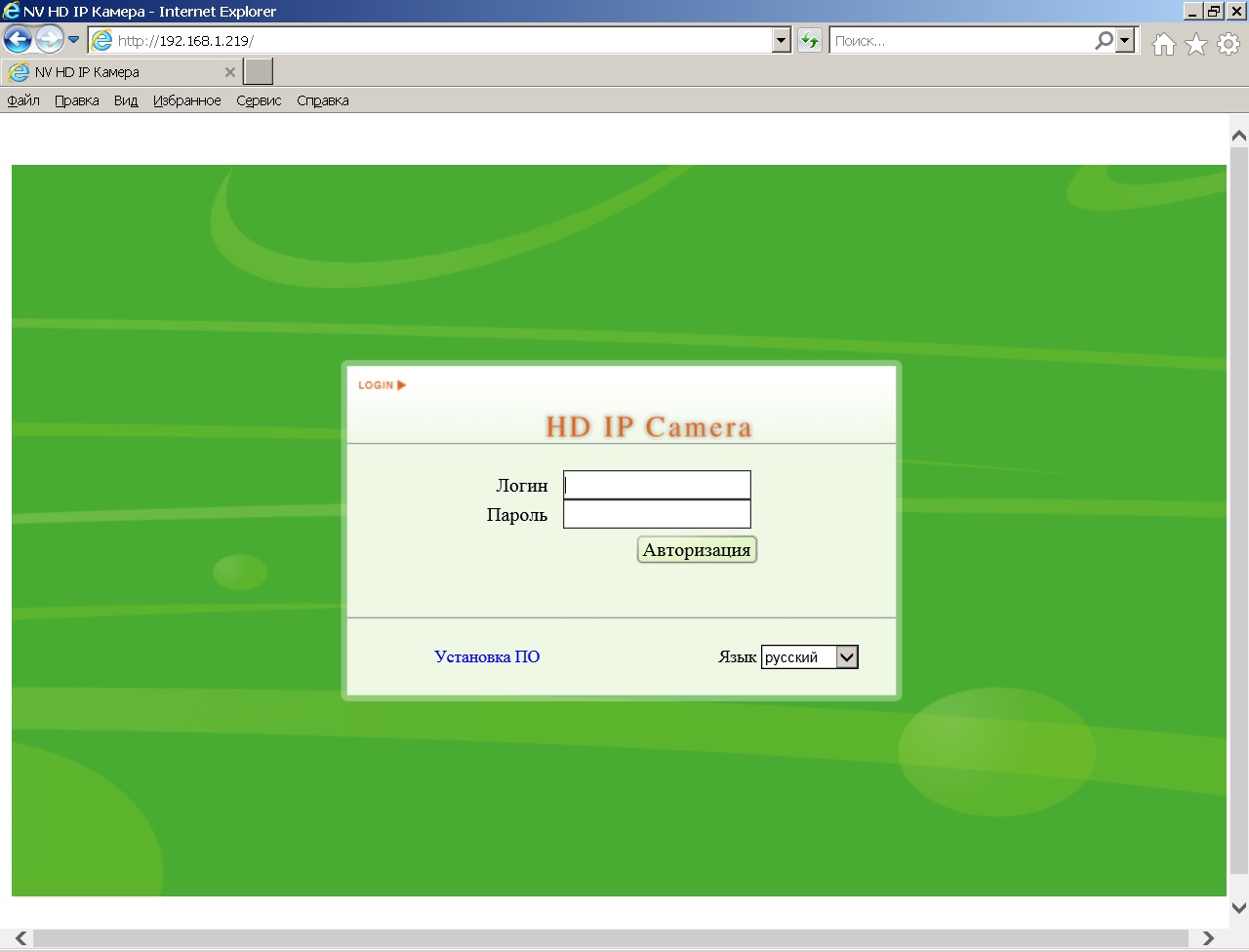The width and height of the screenshot is (1249, 952).
Task: Click the search magnifier icon
Action: pos(1104,41)
